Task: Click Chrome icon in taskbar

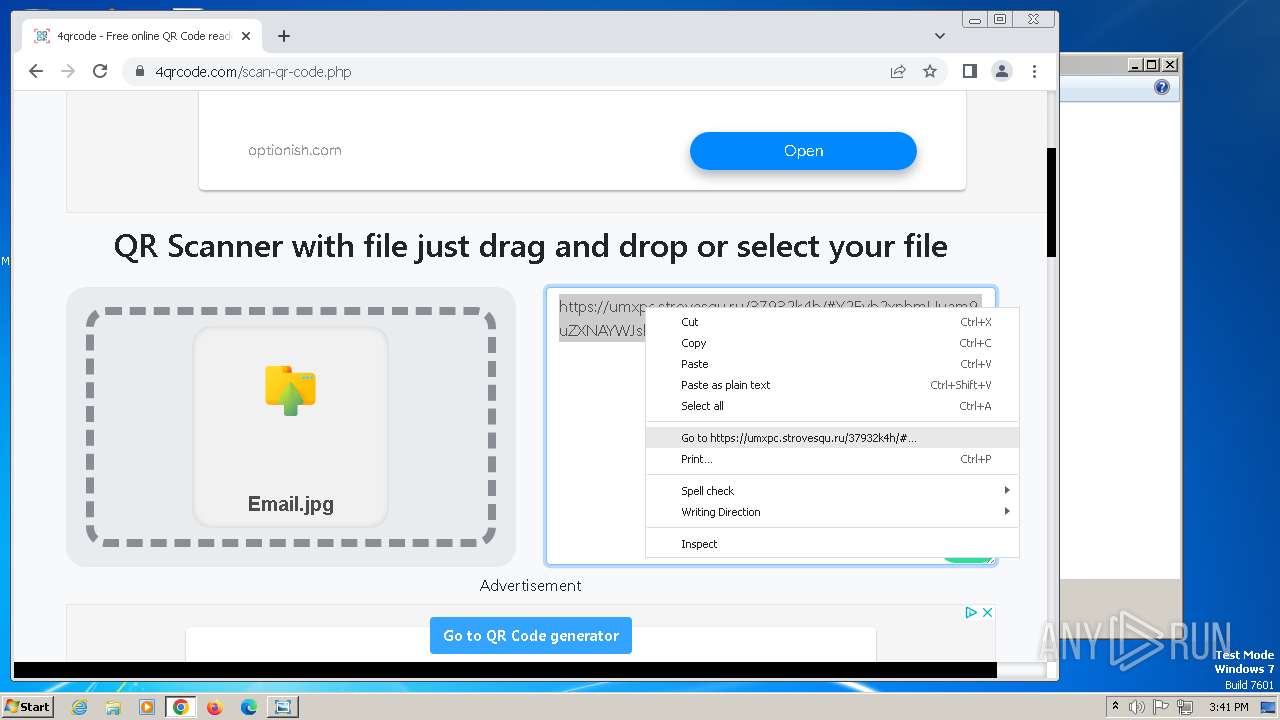Action: (x=181, y=707)
